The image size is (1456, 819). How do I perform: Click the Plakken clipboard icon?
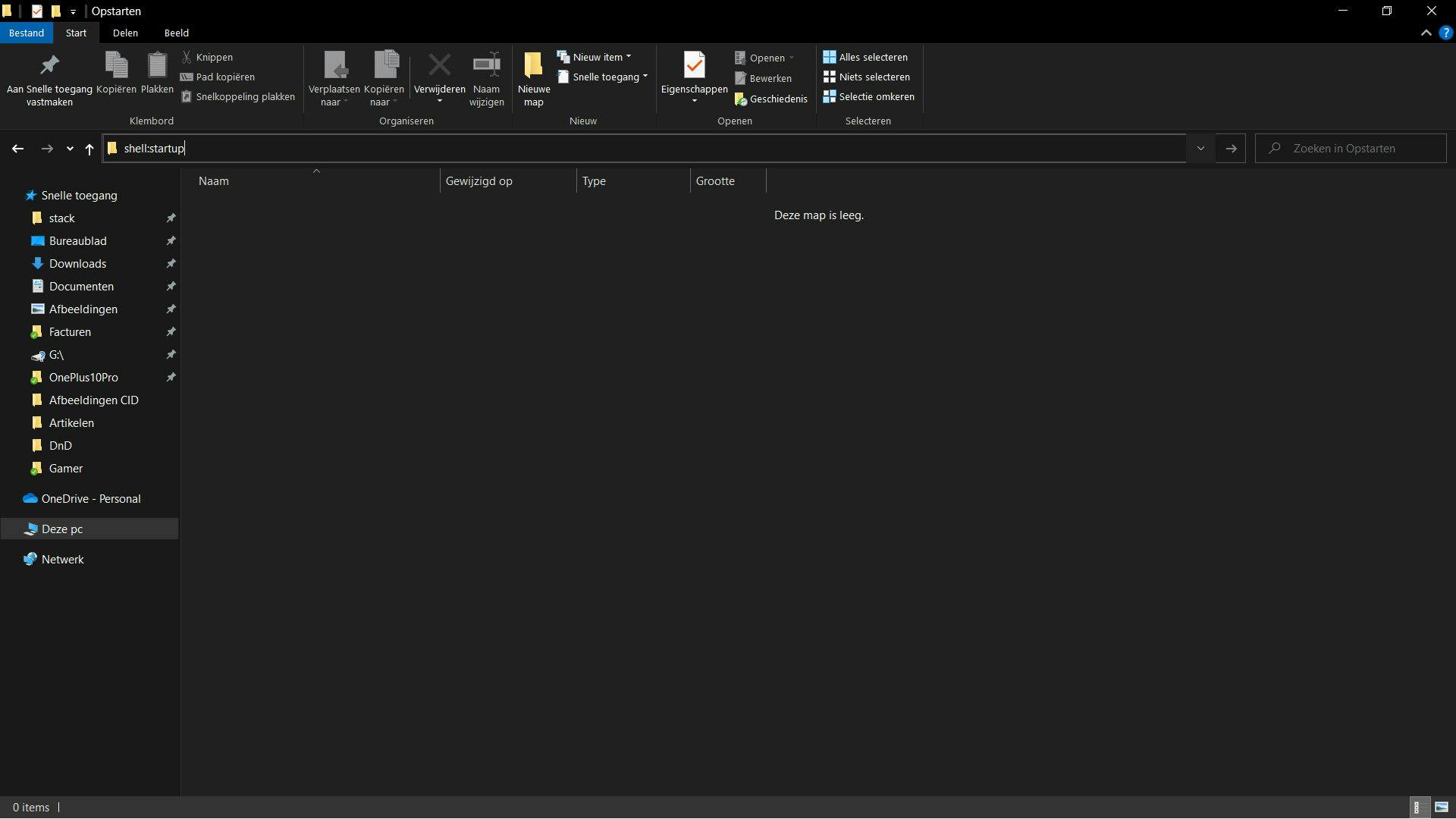pyautogui.click(x=157, y=66)
